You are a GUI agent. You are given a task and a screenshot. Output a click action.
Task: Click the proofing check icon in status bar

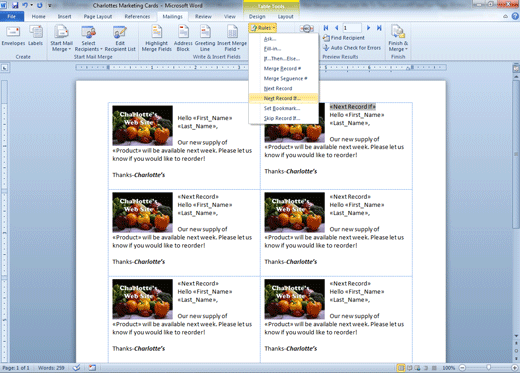point(77,368)
